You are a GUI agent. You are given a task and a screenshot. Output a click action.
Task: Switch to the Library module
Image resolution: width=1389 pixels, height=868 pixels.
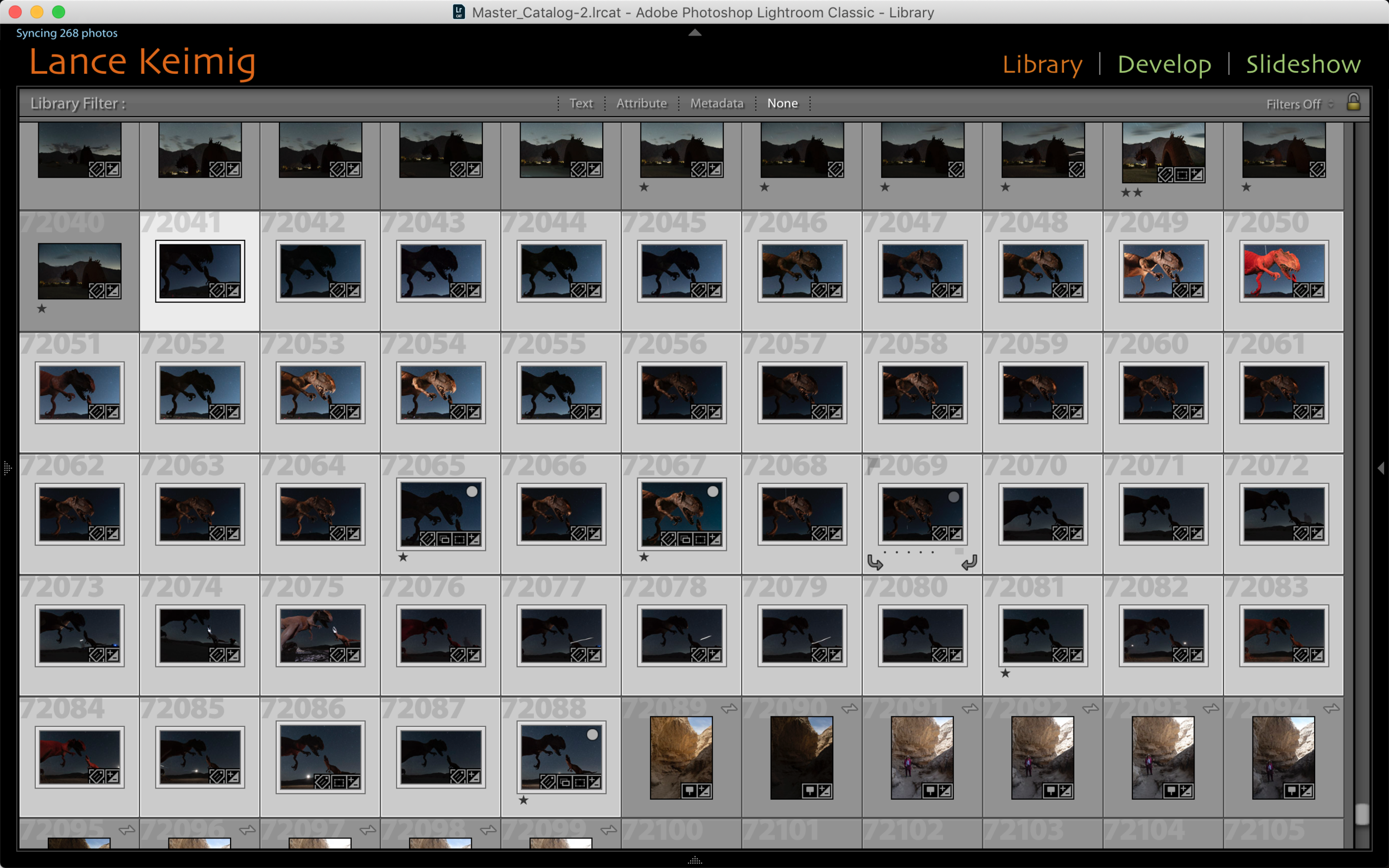click(1042, 64)
